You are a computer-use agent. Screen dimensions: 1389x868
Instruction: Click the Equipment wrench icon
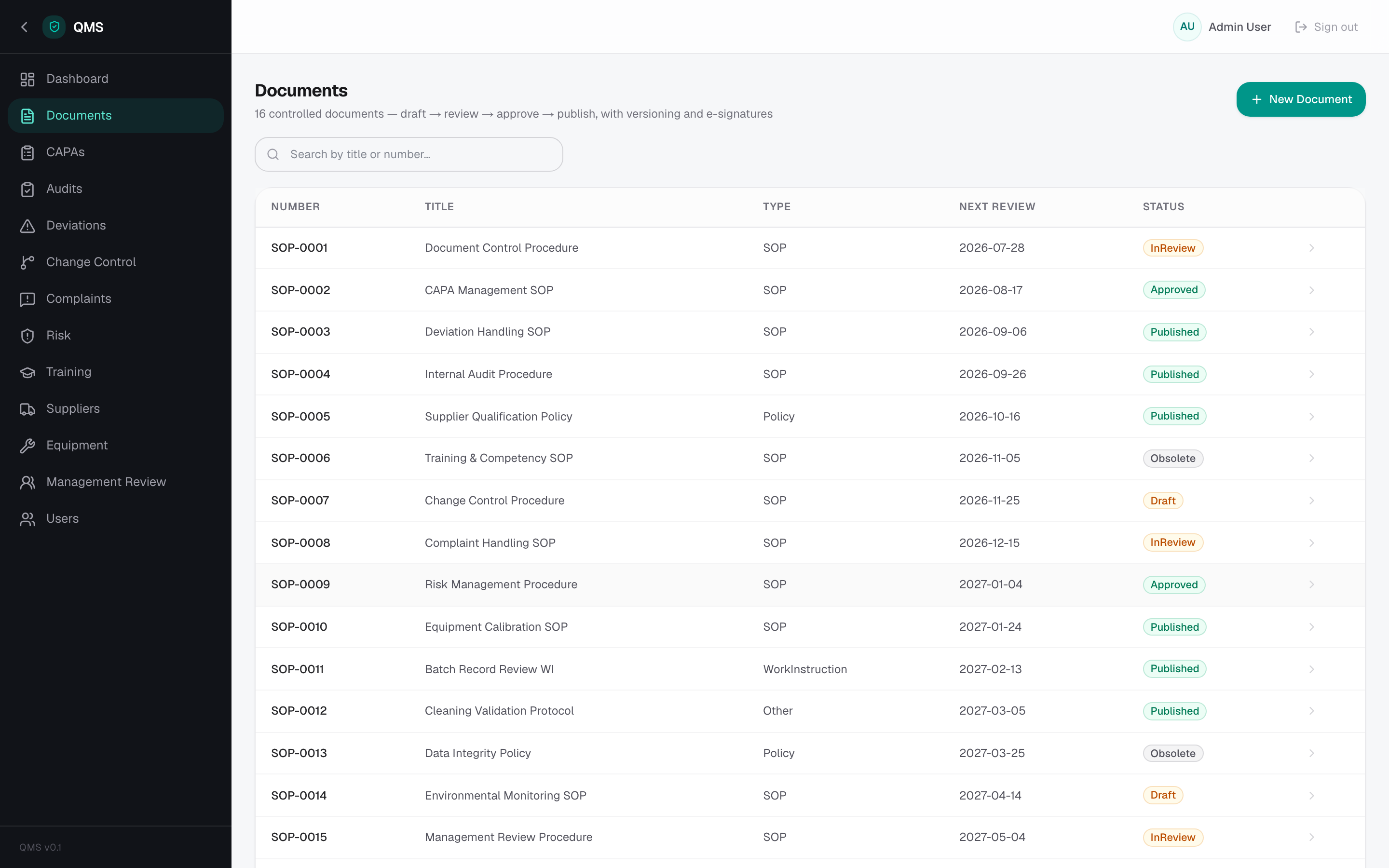tap(27, 446)
